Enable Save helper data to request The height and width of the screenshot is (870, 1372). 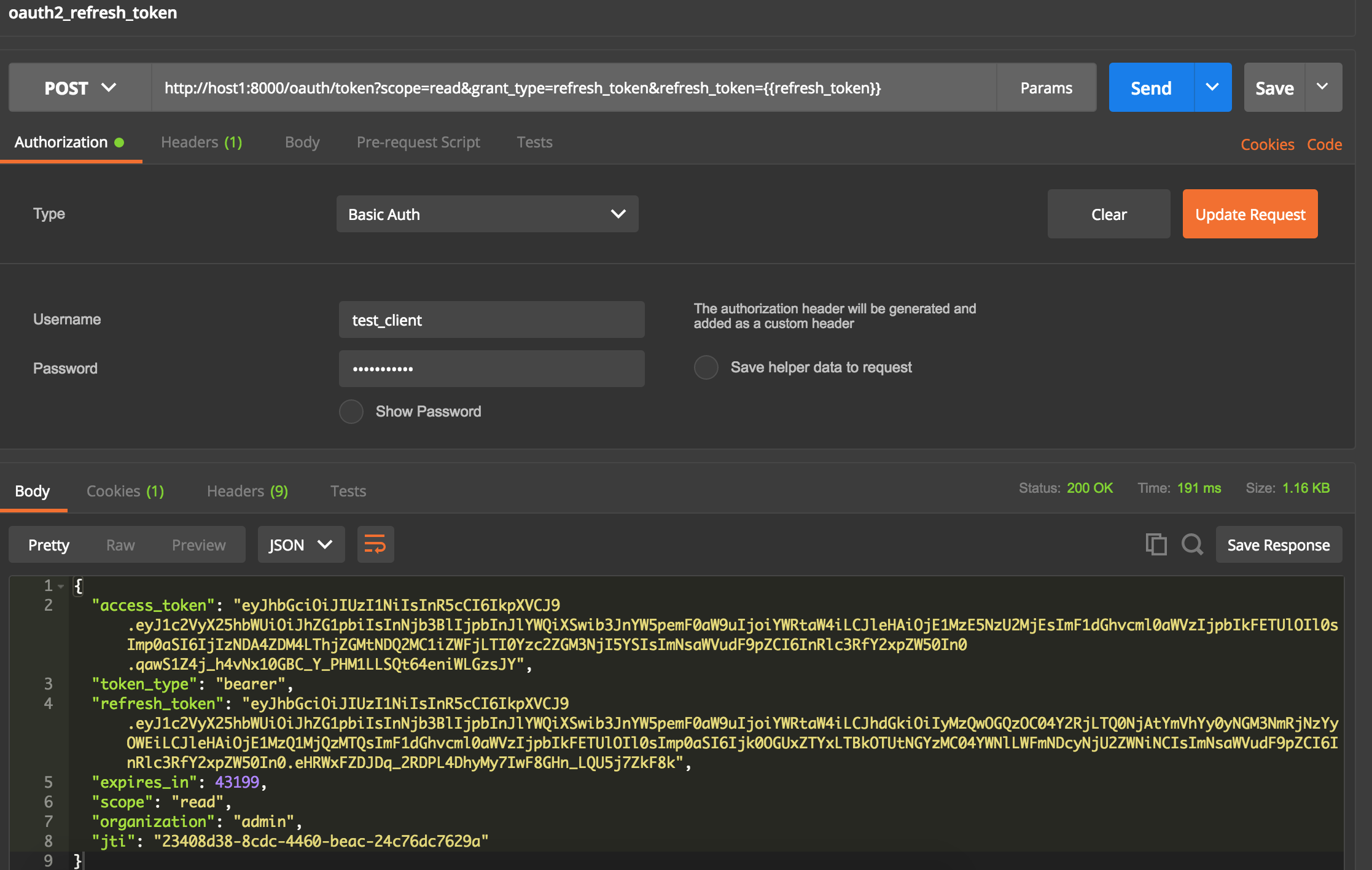click(x=706, y=367)
